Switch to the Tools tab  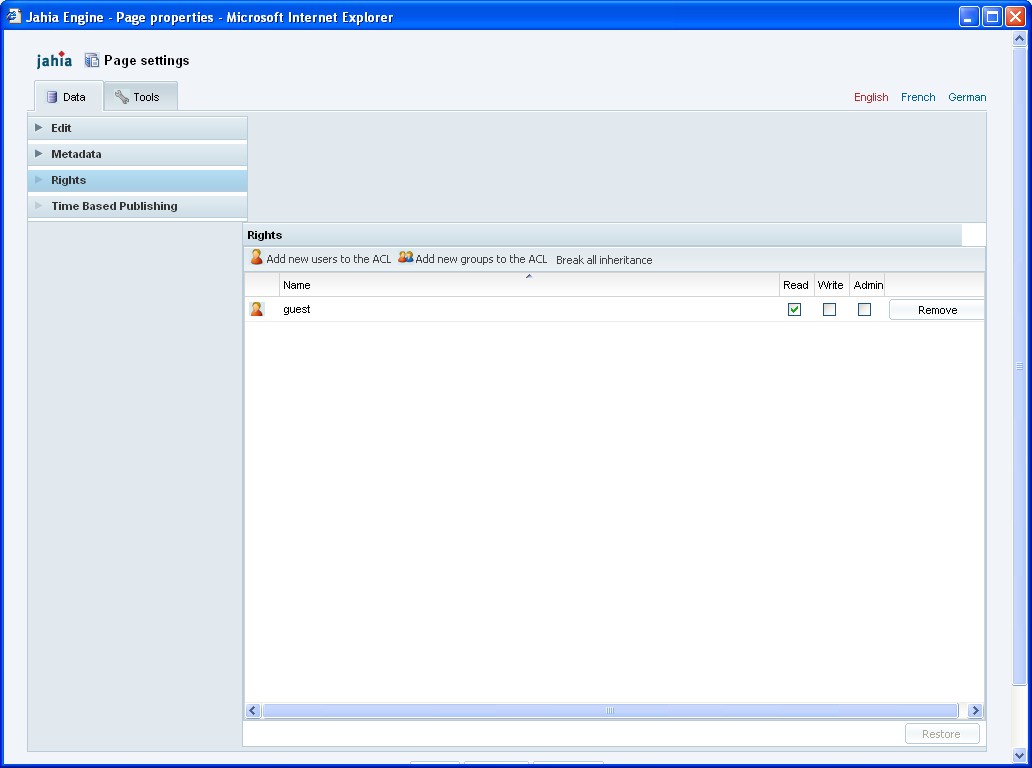(x=140, y=97)
